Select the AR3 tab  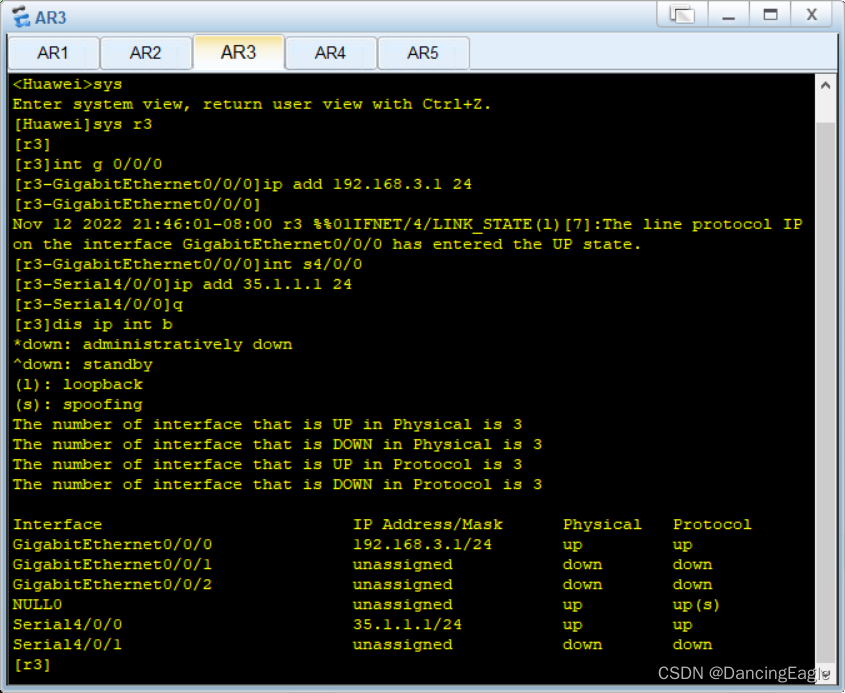click(x=238, y=52)
